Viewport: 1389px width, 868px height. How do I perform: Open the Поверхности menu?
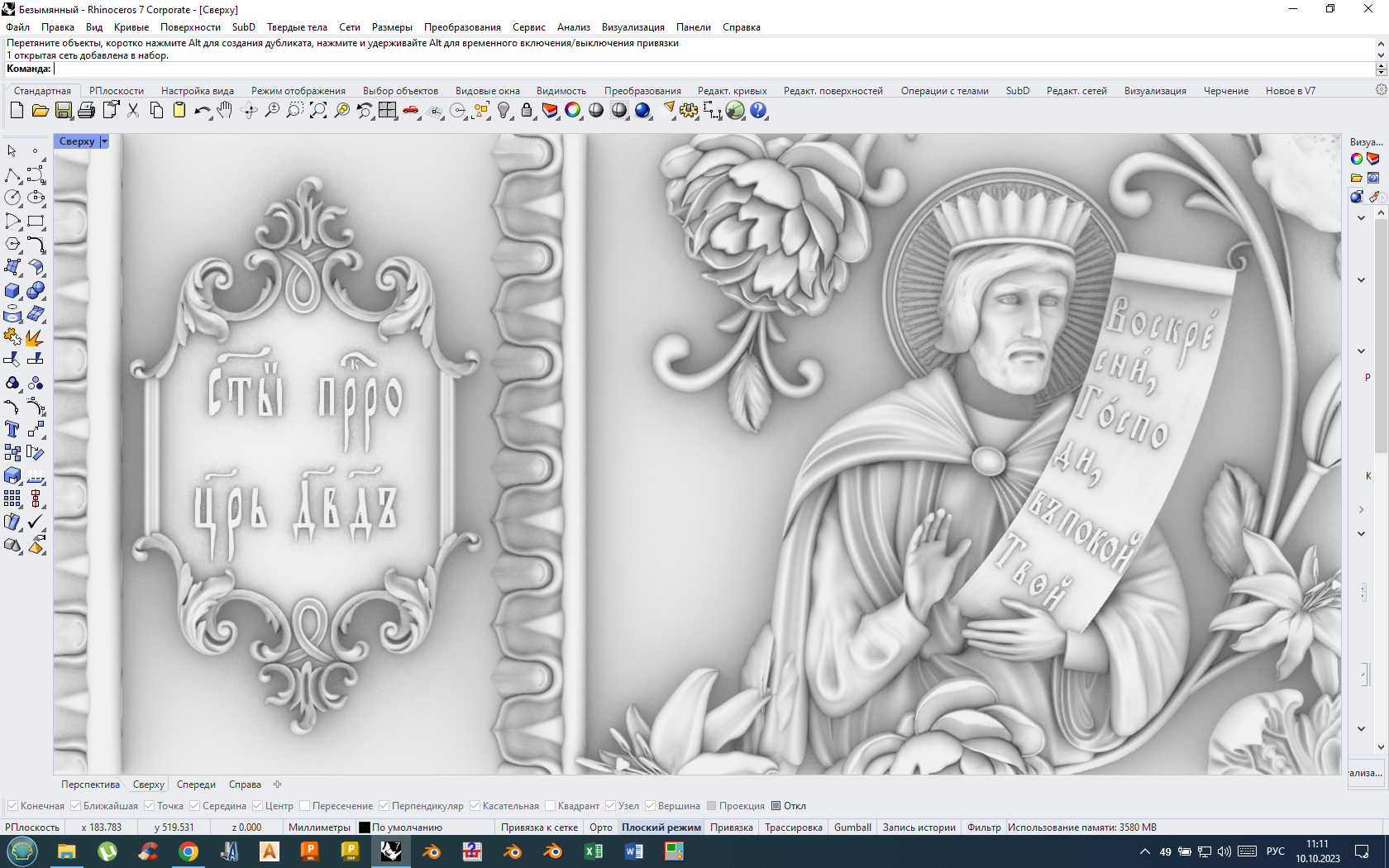click(x=190, y=27)
